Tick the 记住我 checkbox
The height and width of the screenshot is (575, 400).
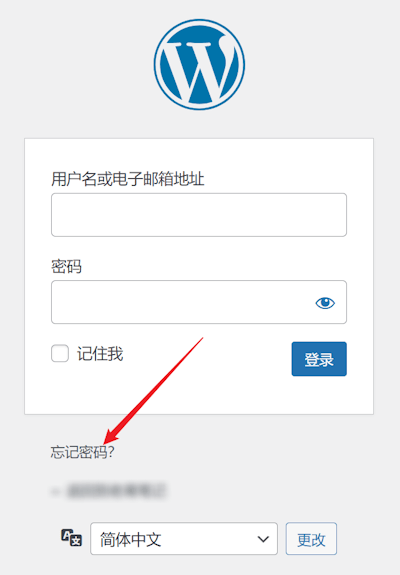pos(60,353)
